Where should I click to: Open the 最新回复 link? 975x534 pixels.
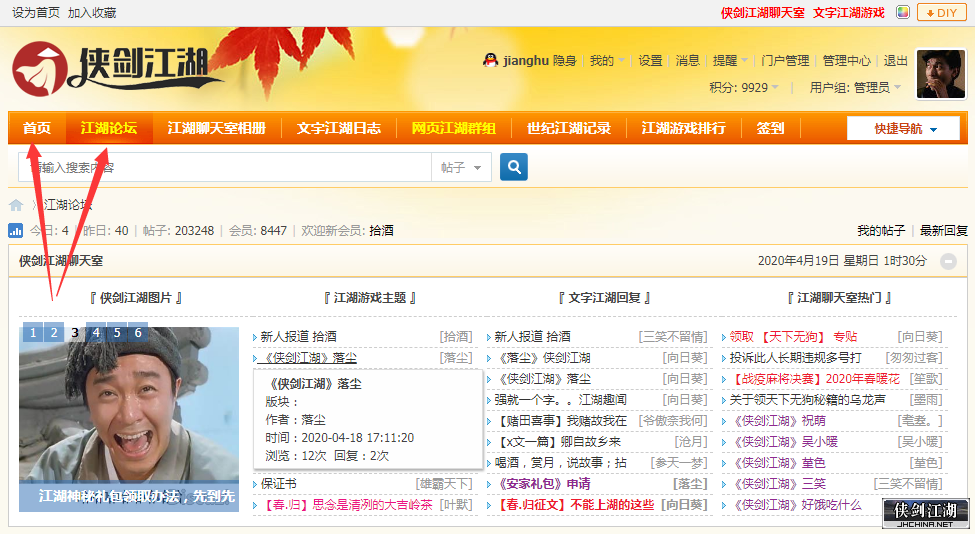(944, 231)
